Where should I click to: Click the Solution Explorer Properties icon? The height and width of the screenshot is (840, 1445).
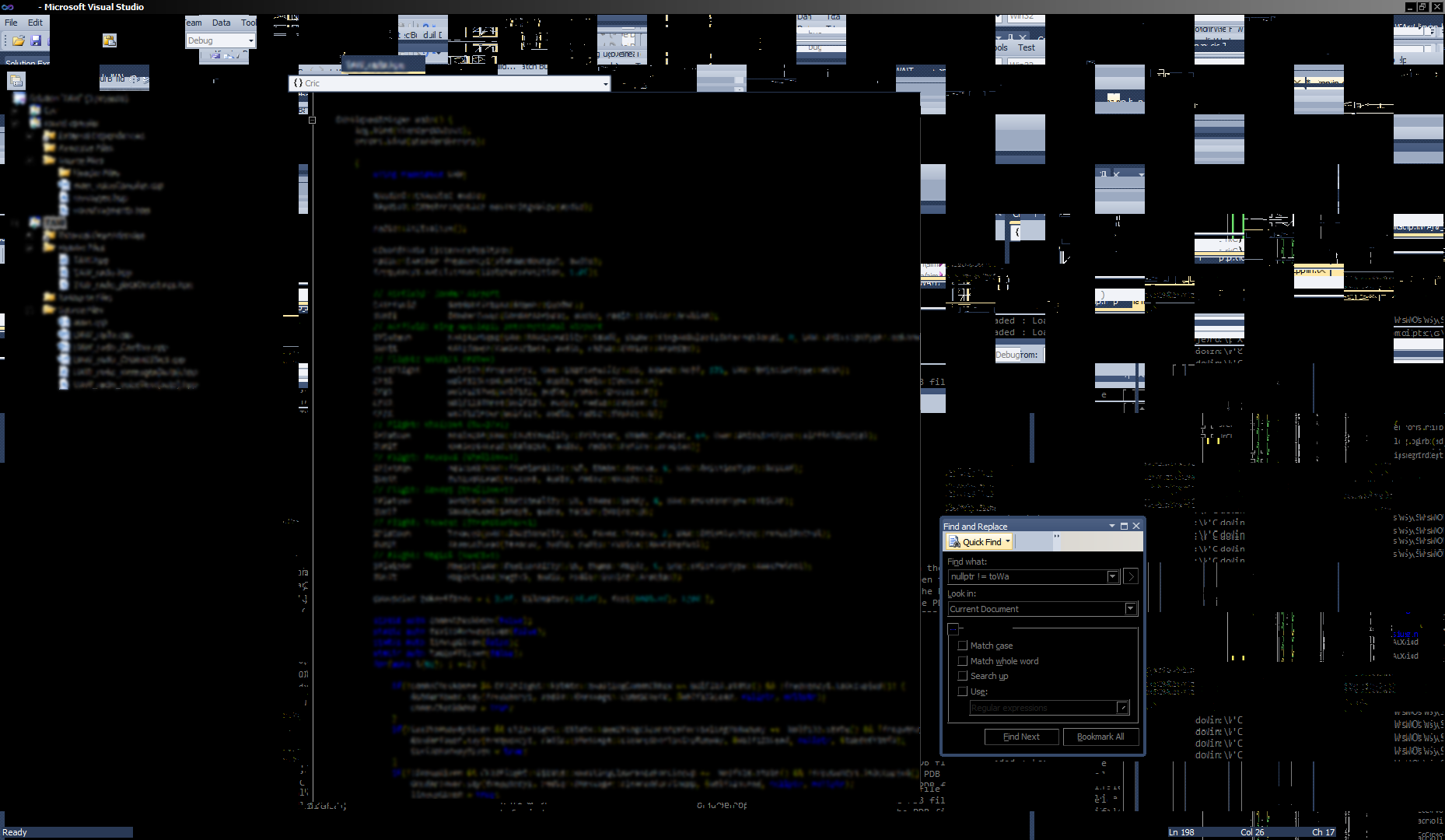tap(16, 80)
